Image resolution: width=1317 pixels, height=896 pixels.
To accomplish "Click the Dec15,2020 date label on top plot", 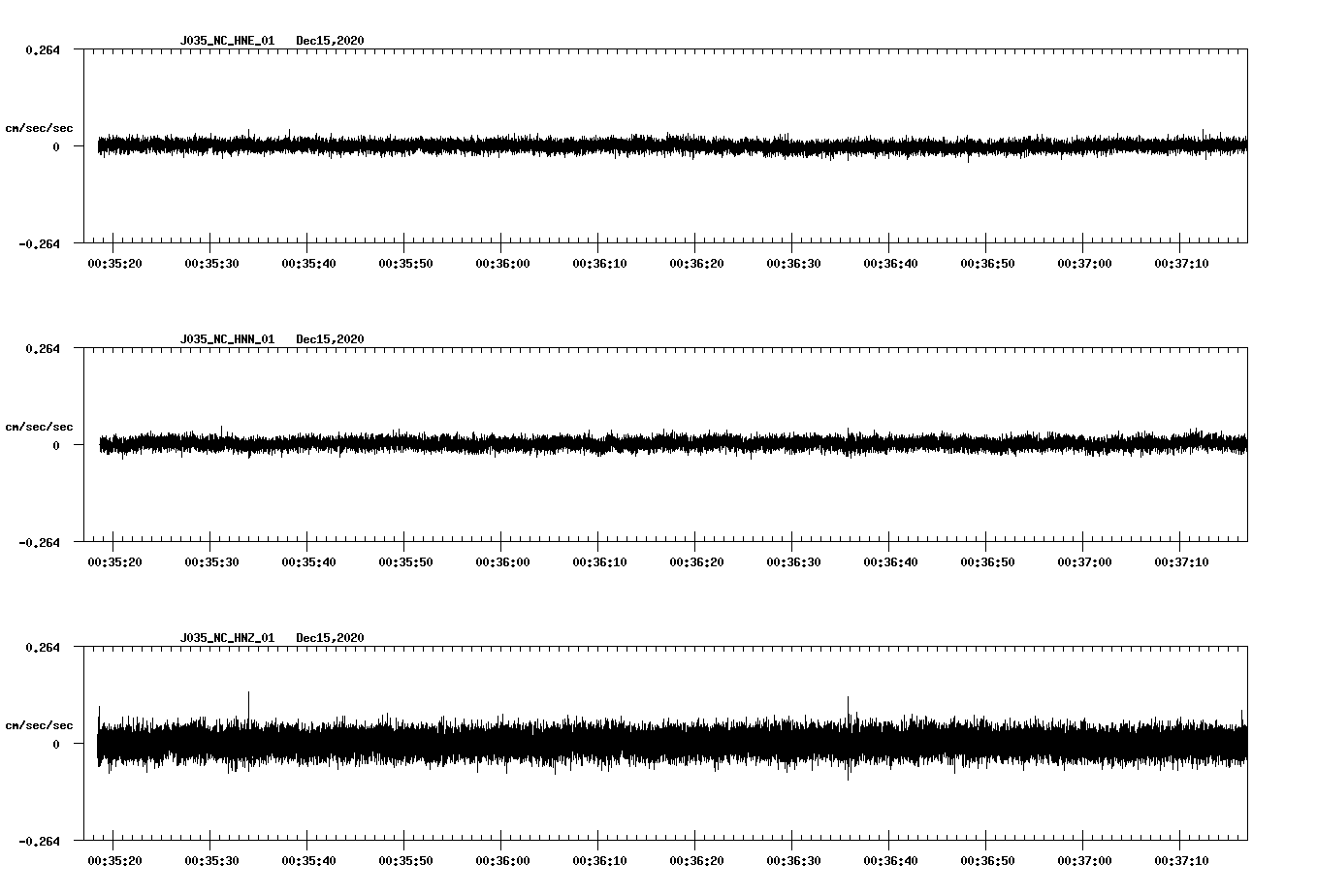I will coord(331,41).
